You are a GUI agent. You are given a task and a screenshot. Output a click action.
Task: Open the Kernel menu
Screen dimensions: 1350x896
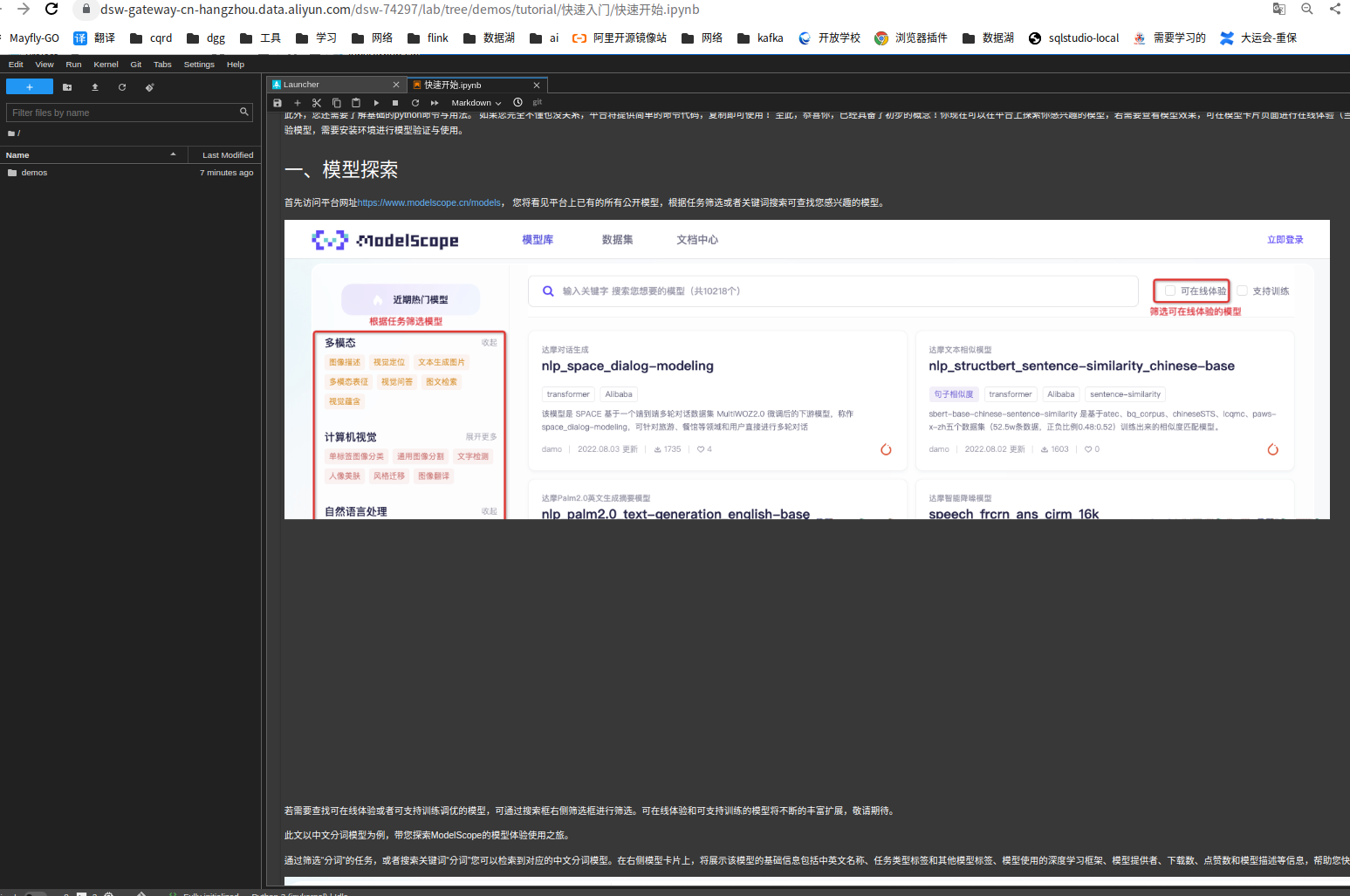pyautogui.click(x=106, y=64)
